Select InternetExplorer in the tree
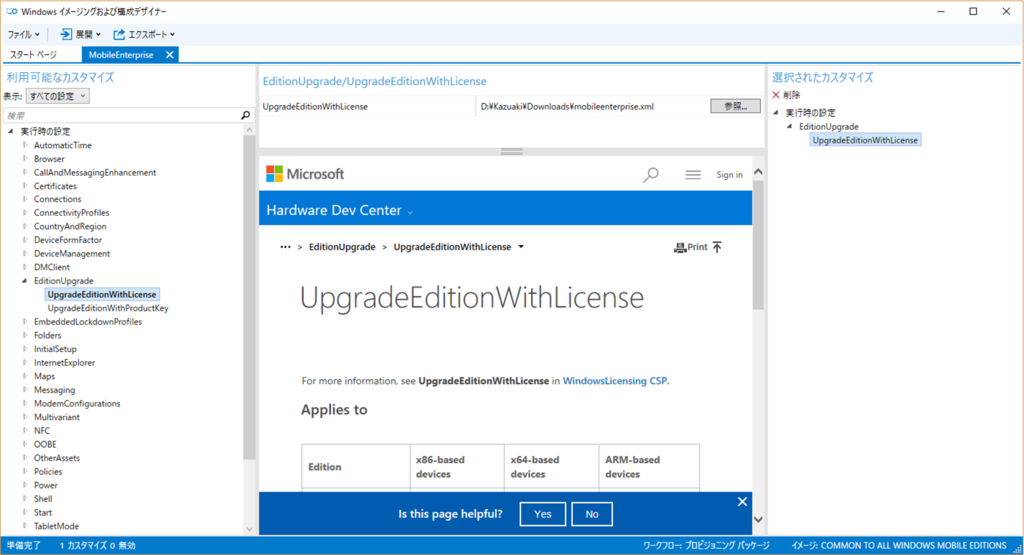The width and height of the screenshot is (1024, 555). click(x=64, y=362)
